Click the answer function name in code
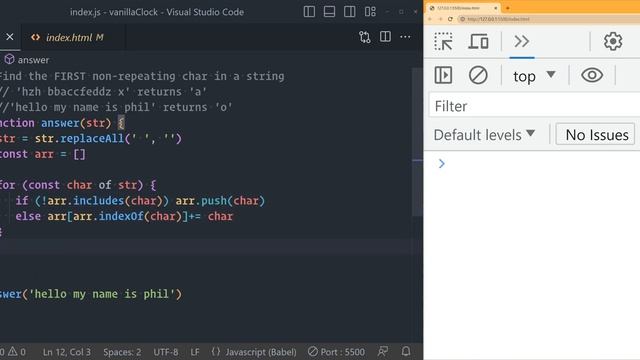Screen dimensions: 640x360 [60, 123]
